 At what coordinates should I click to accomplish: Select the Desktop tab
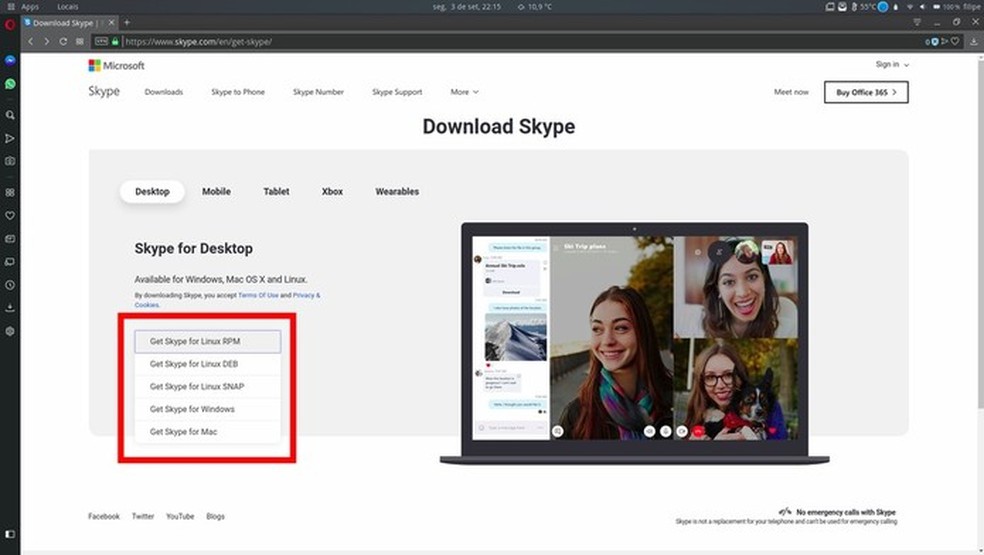coord(152,191)
